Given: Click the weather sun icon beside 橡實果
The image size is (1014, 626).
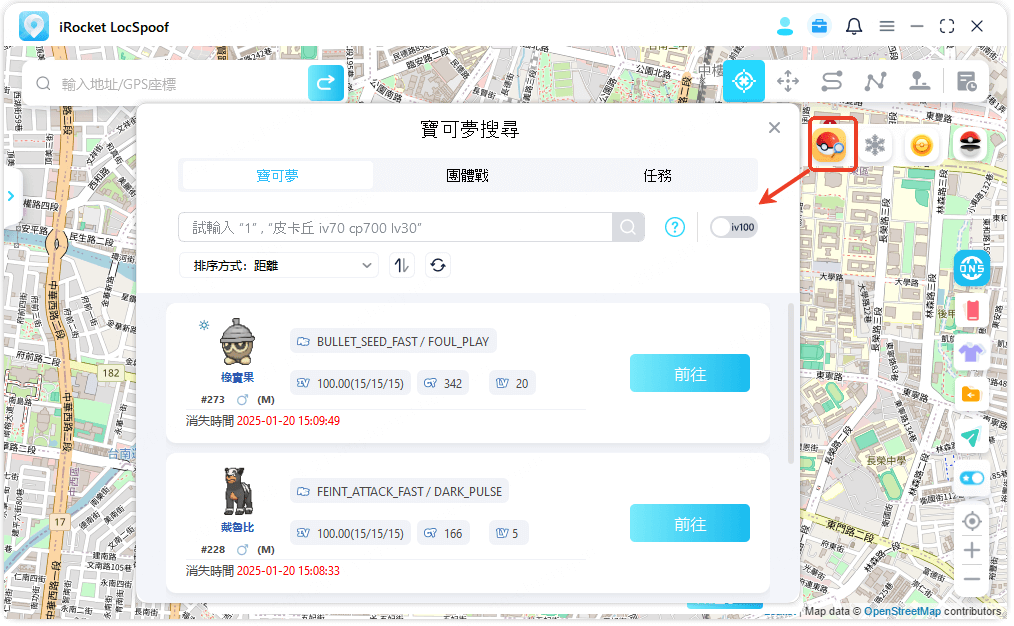Looking at the screenshot, I should pyautogui.click(x=204, y=325).
